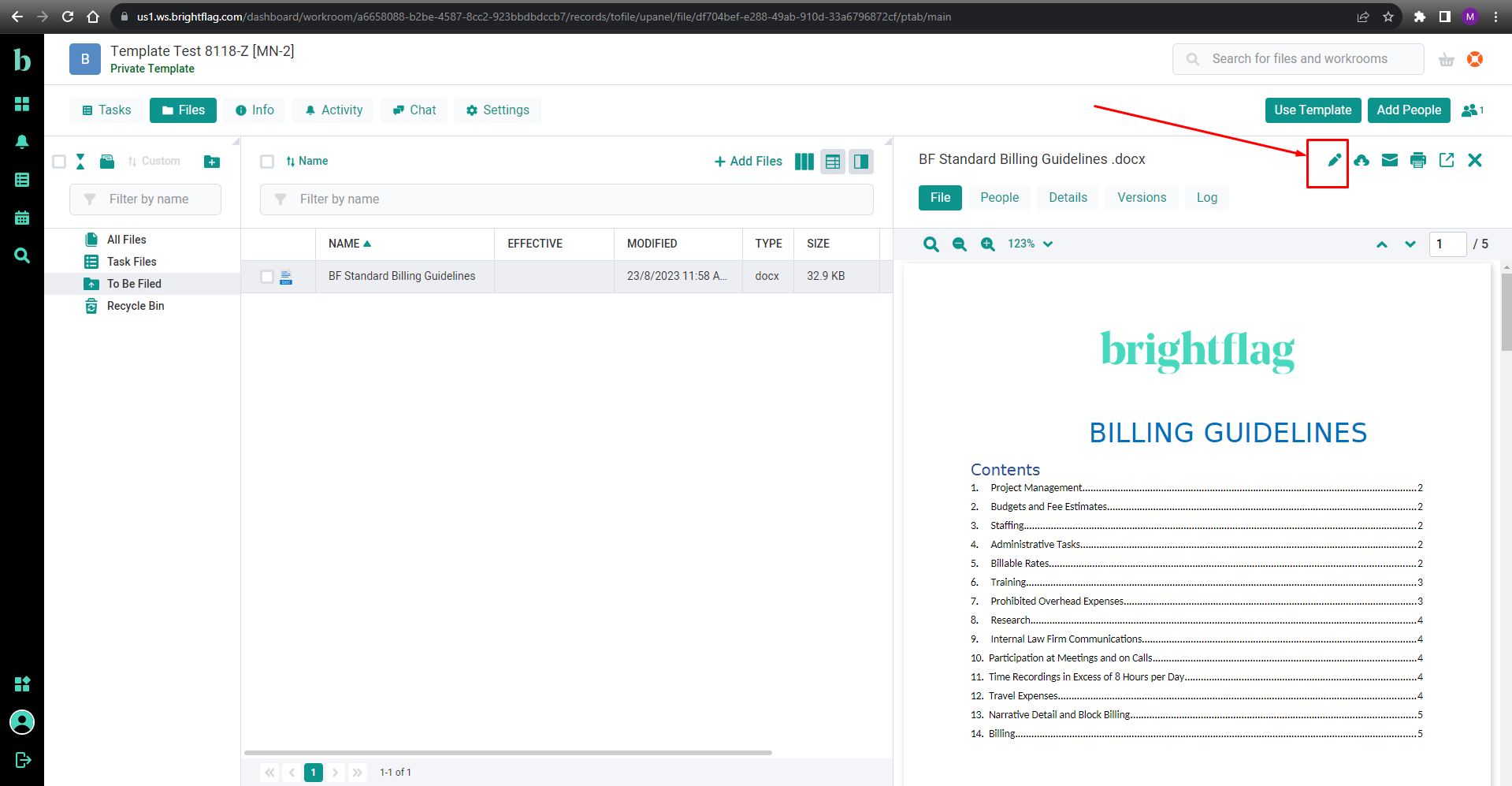
Task: Open the Tasks tab
Action: coord(107,110)
